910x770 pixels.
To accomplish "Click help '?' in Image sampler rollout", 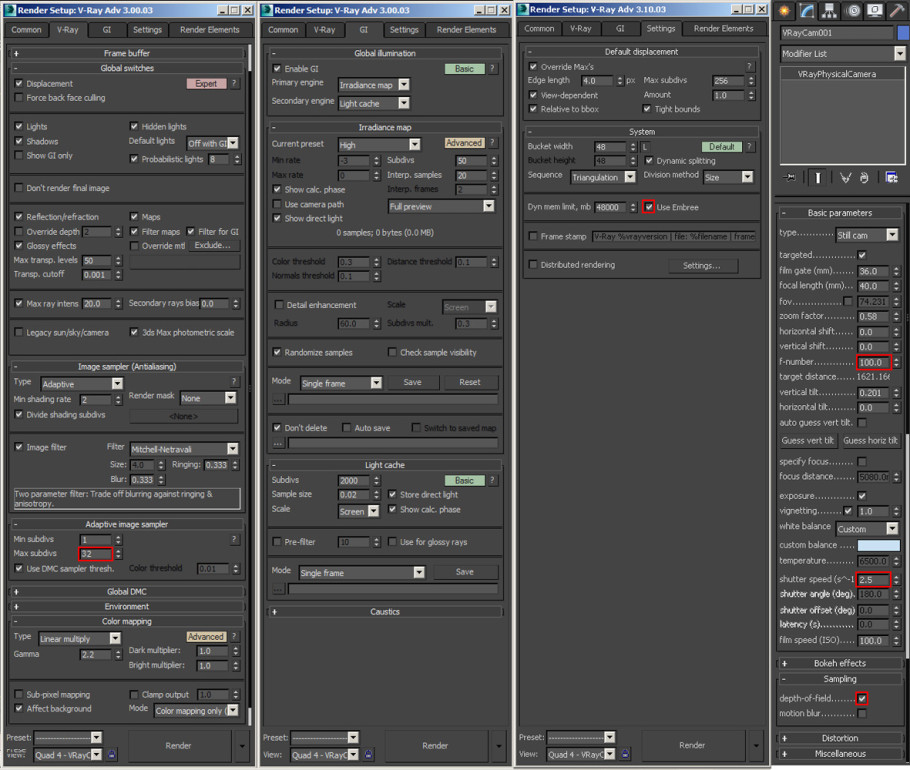I will coord(234,381).
